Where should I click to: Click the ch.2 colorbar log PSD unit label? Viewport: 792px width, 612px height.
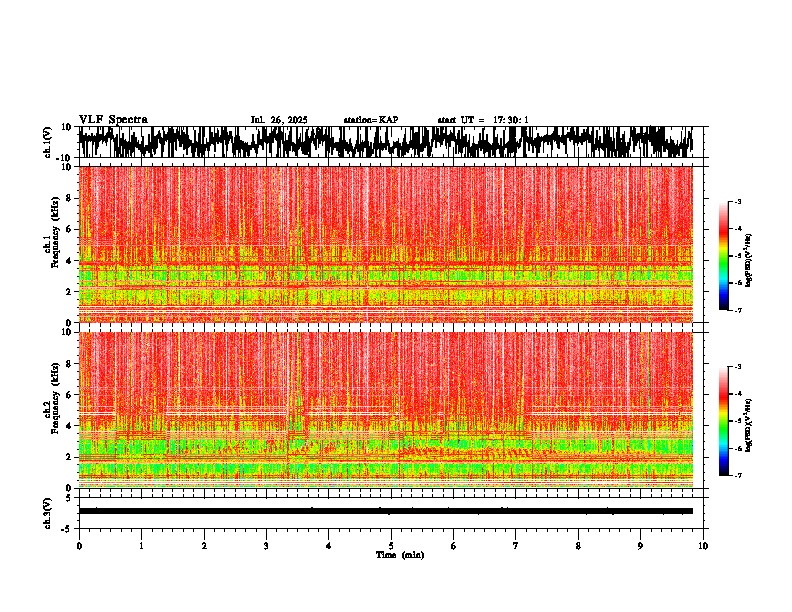[x=749, y=425]
